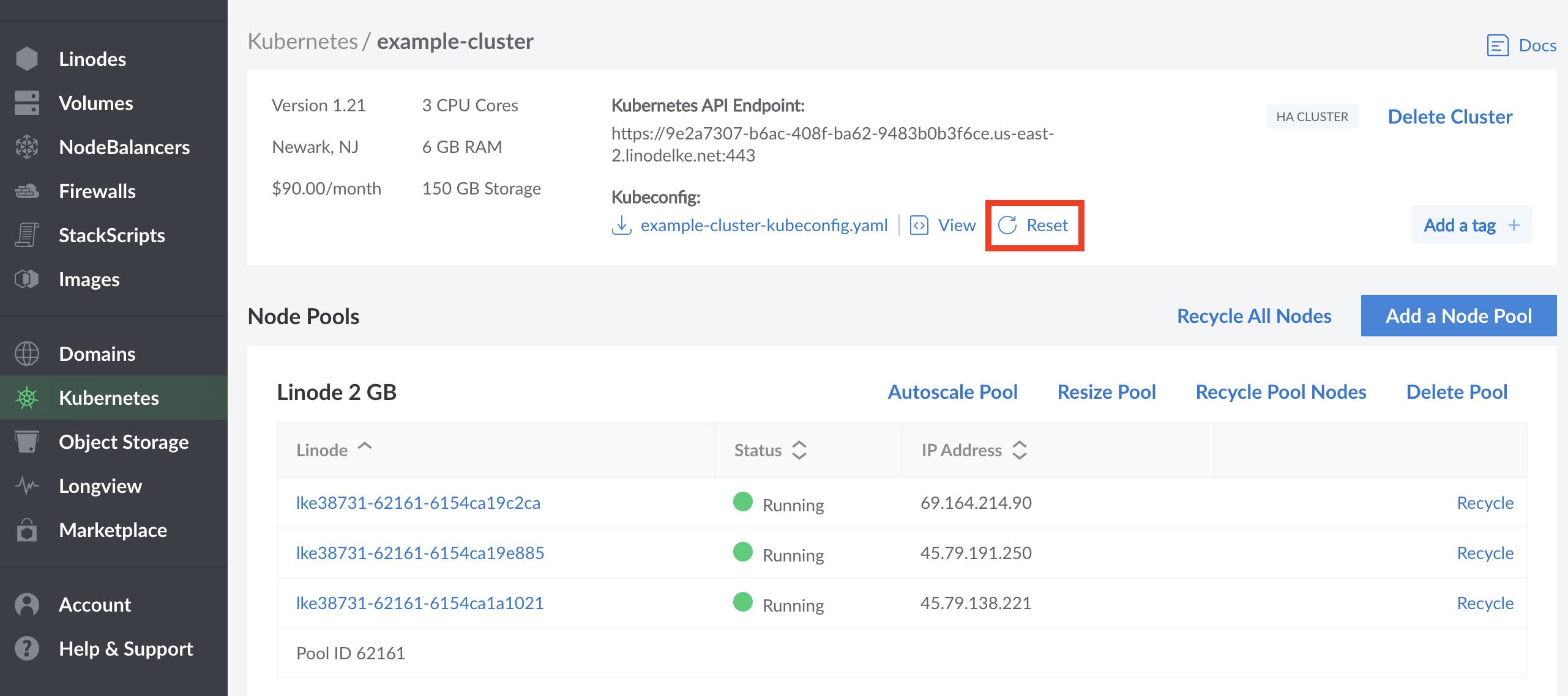The image size is (1568, 696).
Task: Open node lke38731-62161-6154ca19e885 details
Action: 420,552
